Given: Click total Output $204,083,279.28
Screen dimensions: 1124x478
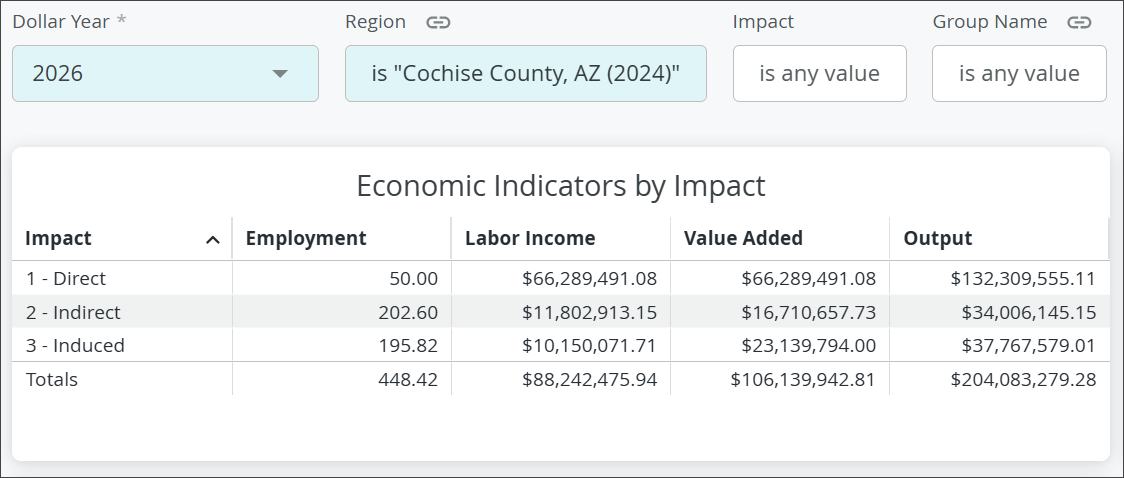Looking at the screenshot, I should coord(1023,379).
